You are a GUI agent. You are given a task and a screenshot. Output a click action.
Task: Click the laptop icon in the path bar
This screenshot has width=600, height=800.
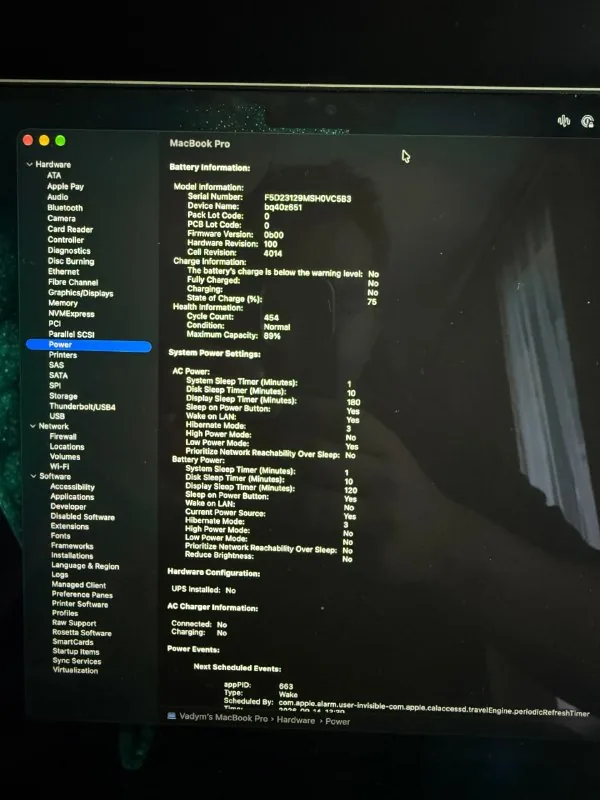(x=172, y=716)
